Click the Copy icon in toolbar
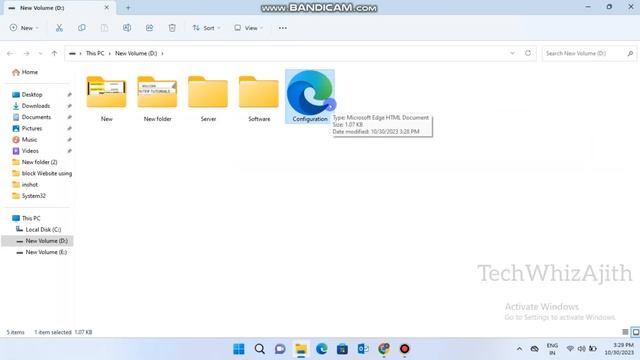This screenshot has width=640, height=360. click(82, 28)
